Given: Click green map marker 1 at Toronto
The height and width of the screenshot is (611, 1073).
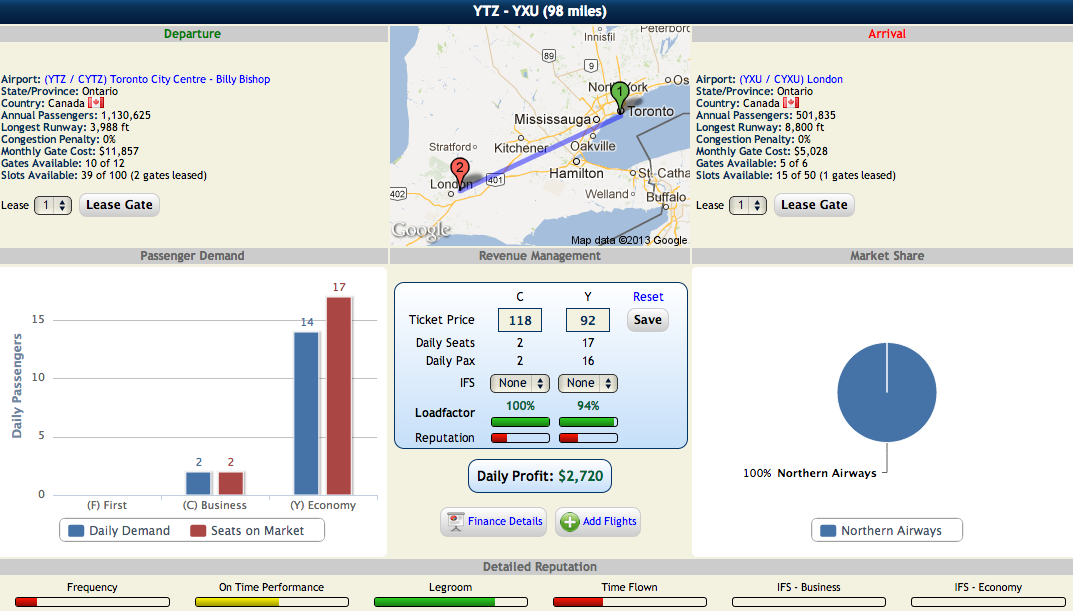Looking at the screenshot, I should coord(619,96).
